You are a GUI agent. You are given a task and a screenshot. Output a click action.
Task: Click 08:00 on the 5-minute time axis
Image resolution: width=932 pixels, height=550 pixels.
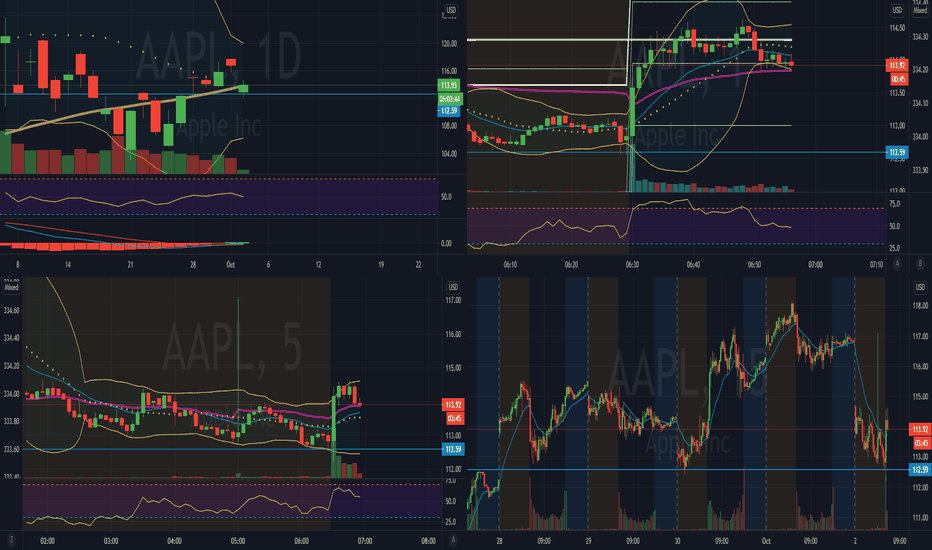click(428, 541)
